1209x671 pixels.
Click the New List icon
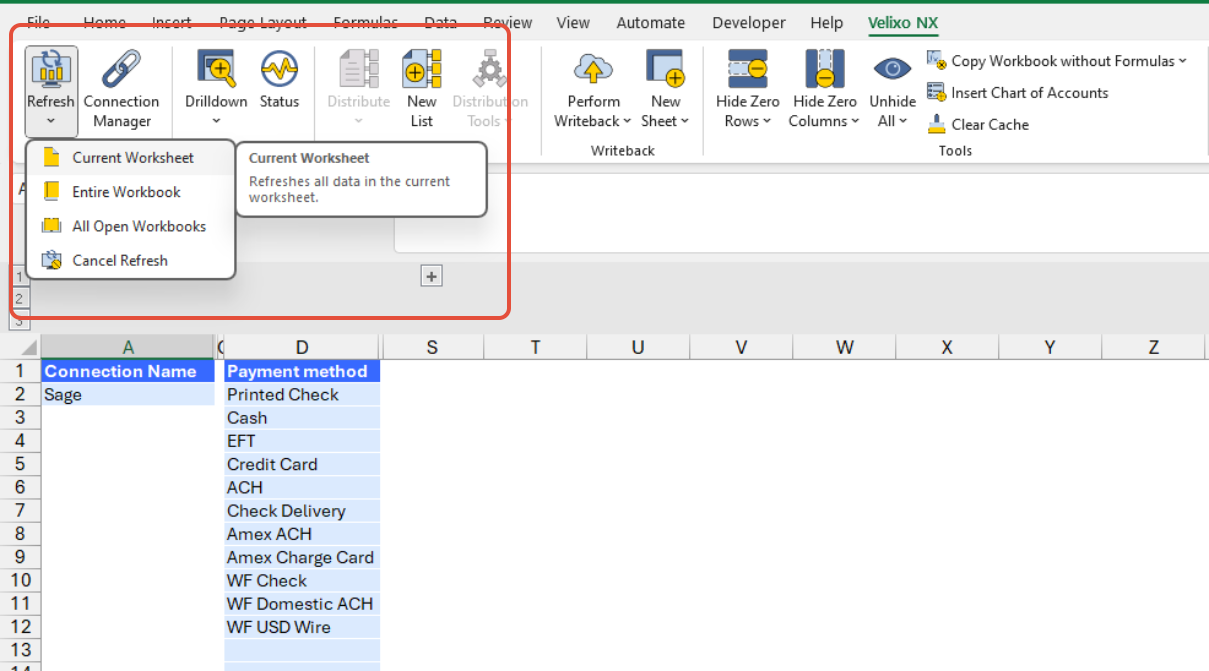421,69
